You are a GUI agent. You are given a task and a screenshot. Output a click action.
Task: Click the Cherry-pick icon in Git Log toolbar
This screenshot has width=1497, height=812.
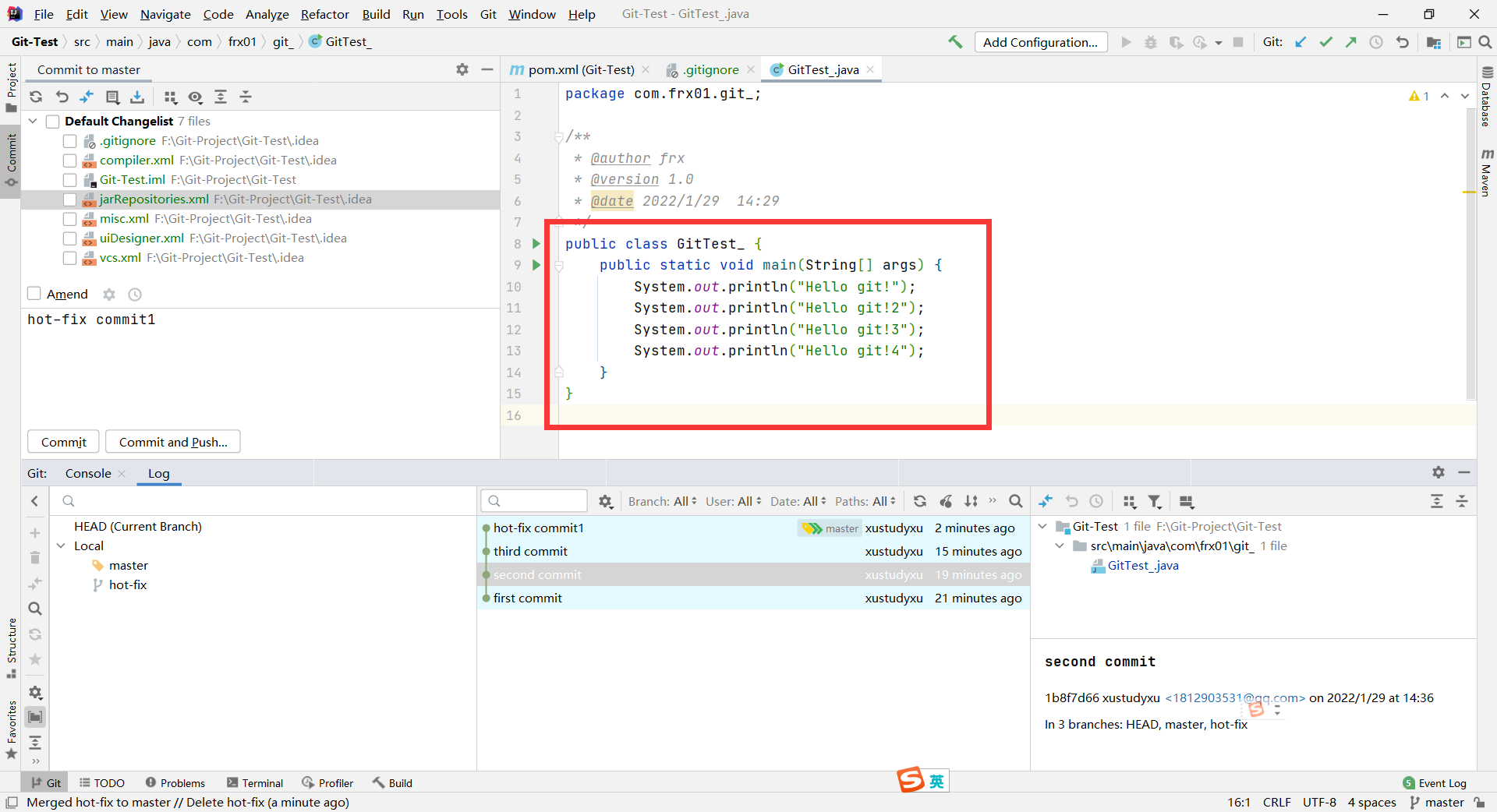pyautogui.click(x=946, y=501)
